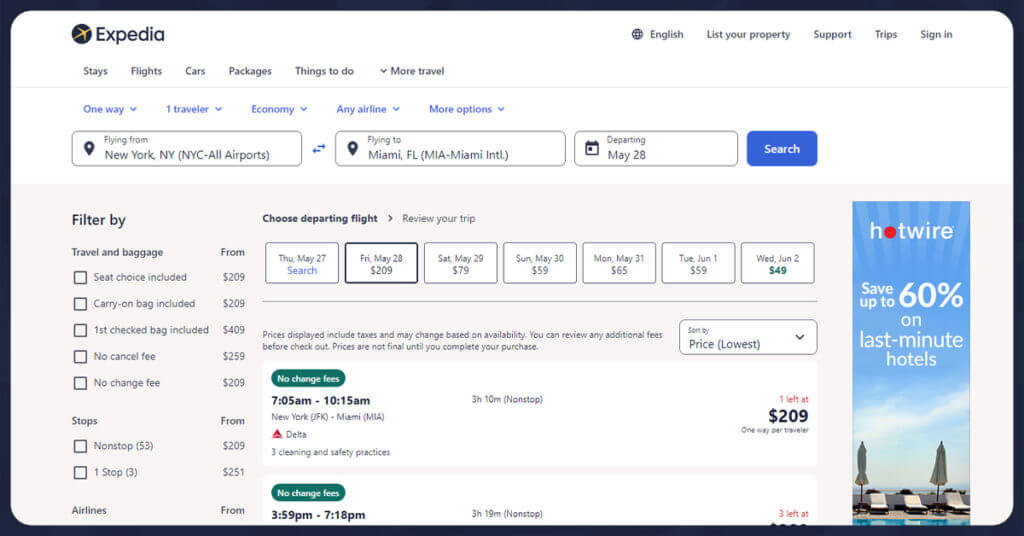Click the Departing May 28 field
The image size is (1024, 536).
point(656,149)
